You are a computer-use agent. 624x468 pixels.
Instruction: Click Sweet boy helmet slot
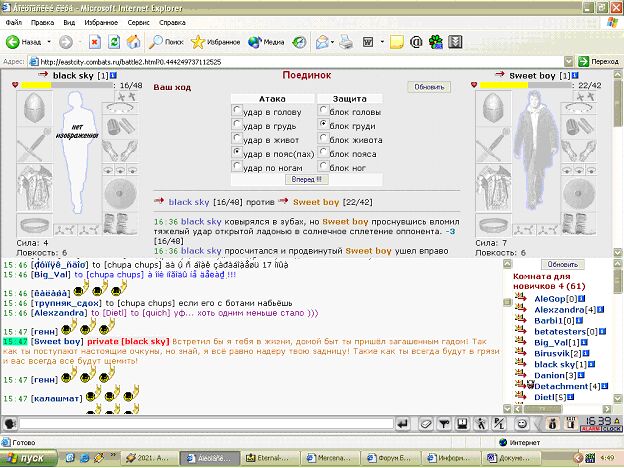tap(493, 108)
